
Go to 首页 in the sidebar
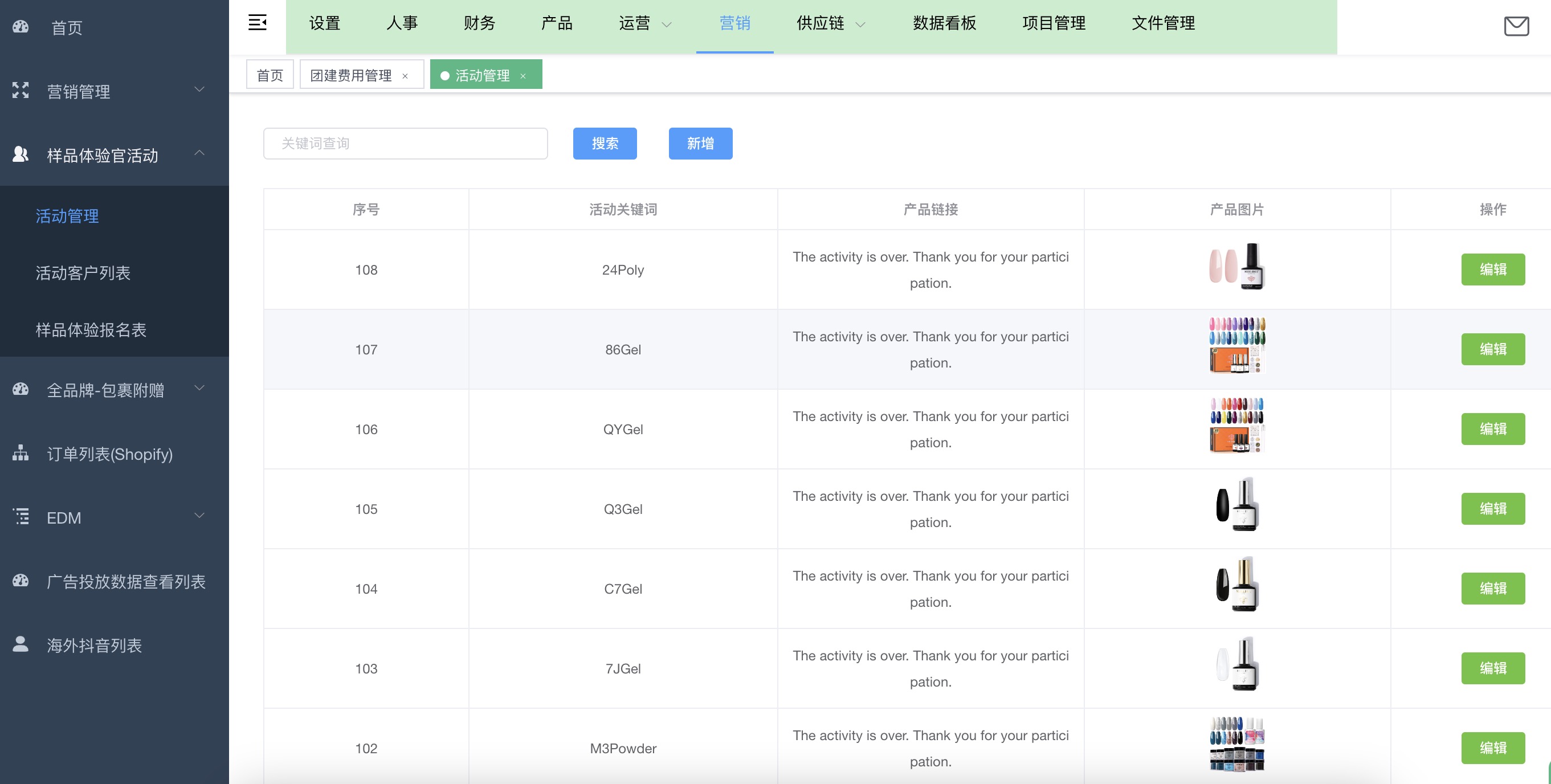coord(115,27)
